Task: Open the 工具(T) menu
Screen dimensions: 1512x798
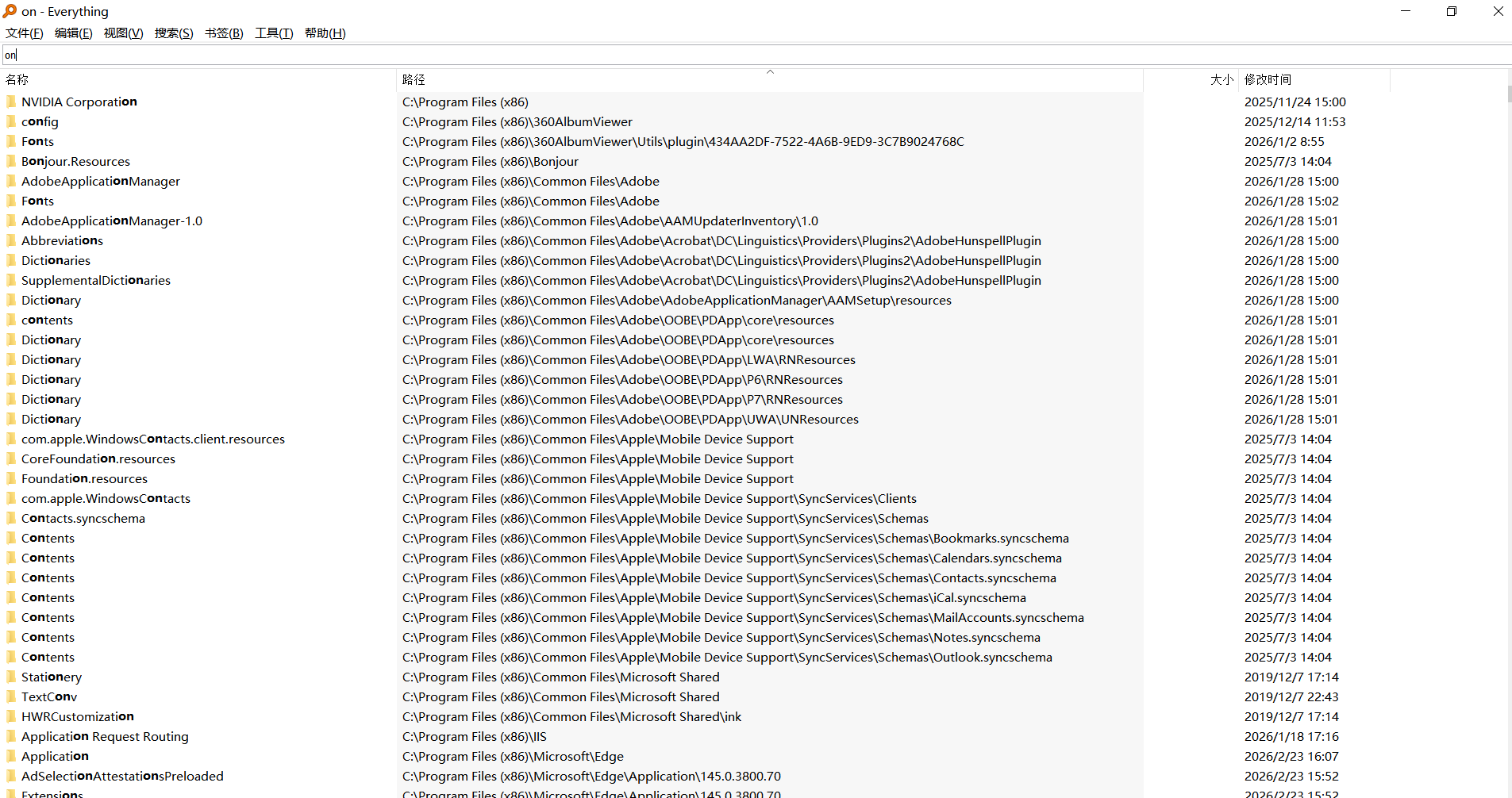Action: tap(274, 33)
